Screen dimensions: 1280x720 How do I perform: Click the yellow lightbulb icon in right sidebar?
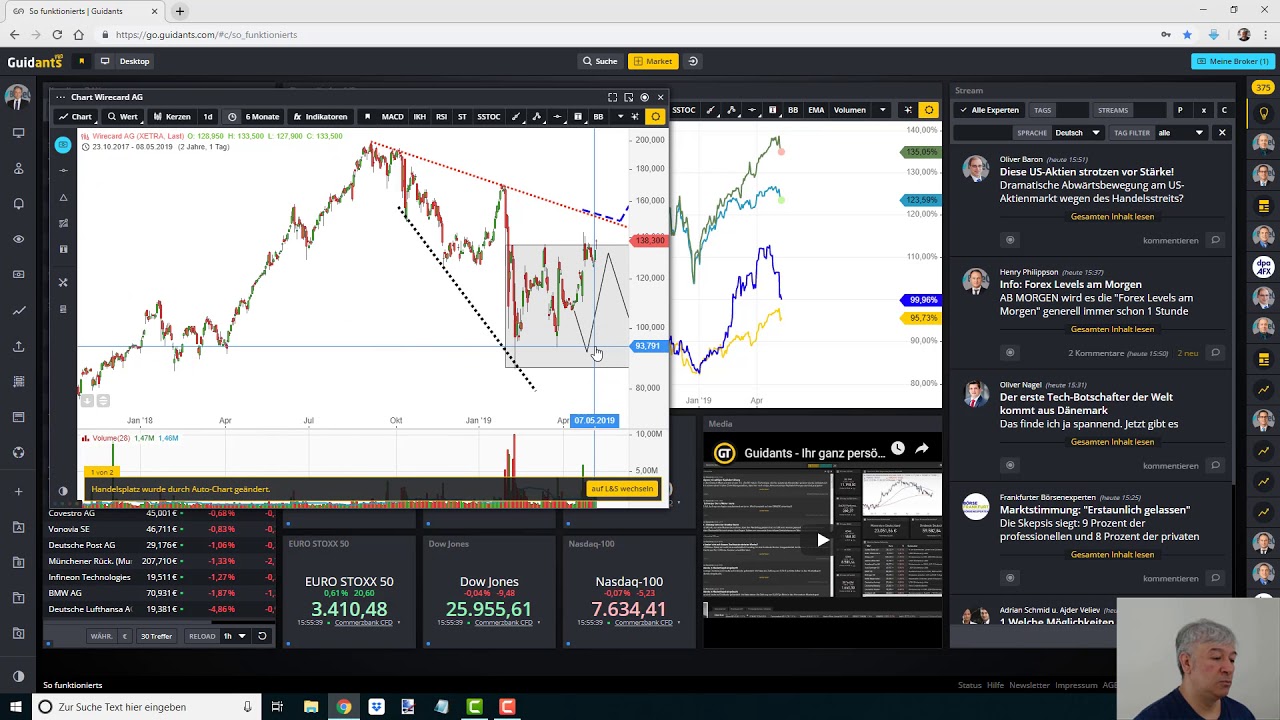[1263, 113]
